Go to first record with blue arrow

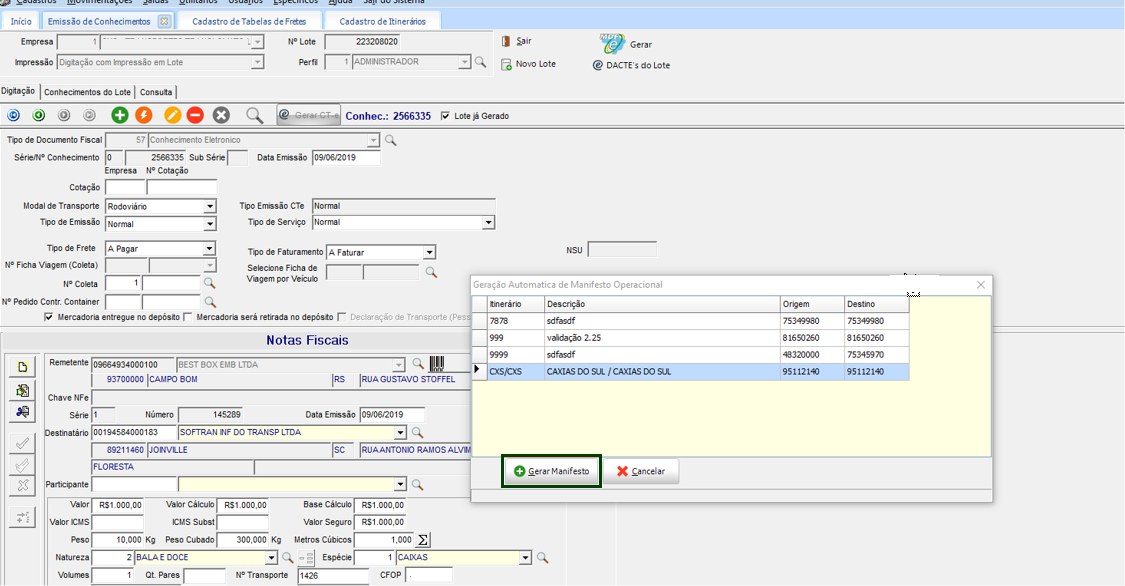click(14, 116)
